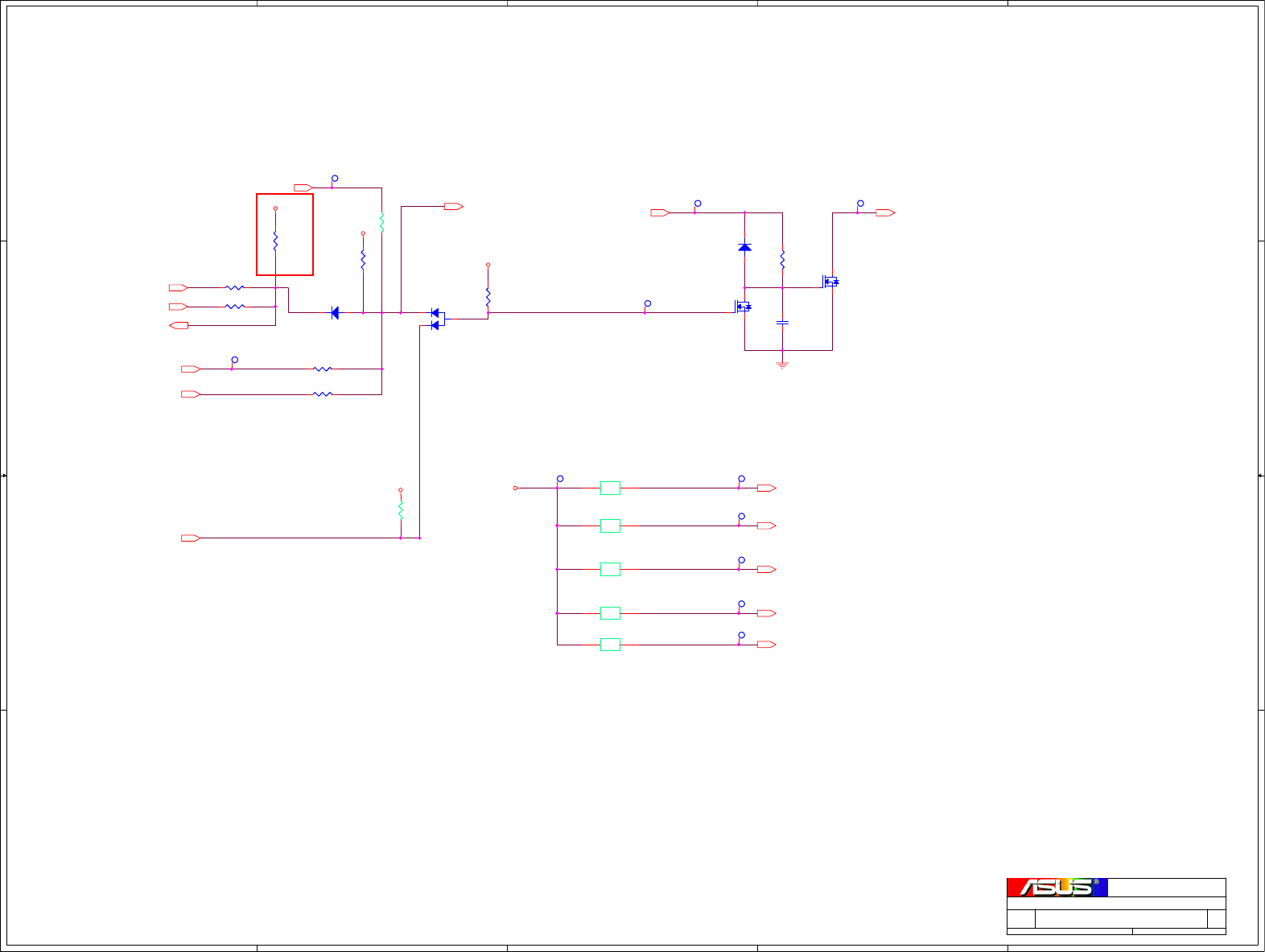Click the only left-pointing port connector
This screenshot has height=952, width=1265.
point(179,325)
